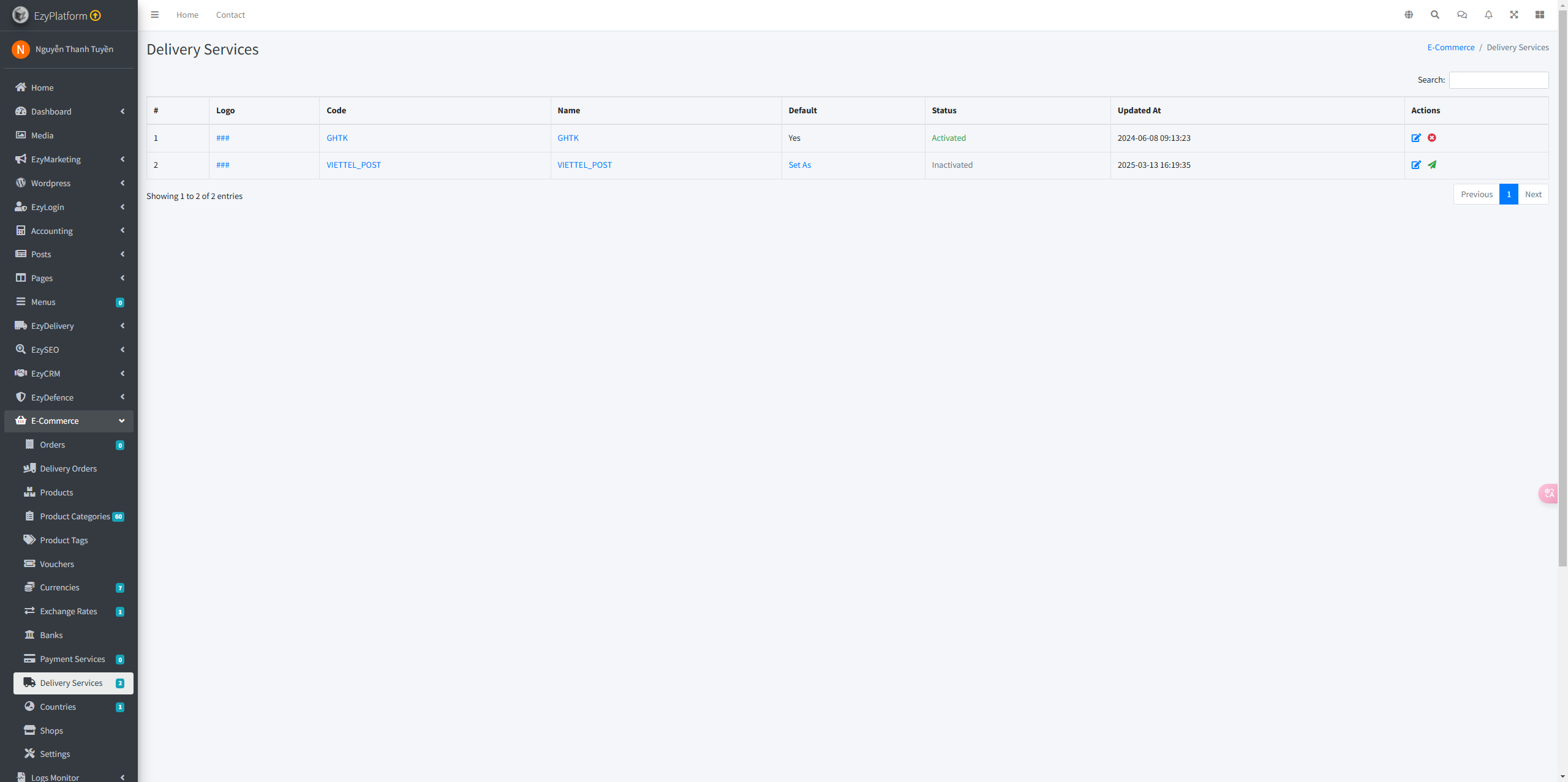Click the grid apps icon at top right
The height and width of the screenshot is (782, 1568).
(1540, 15)
